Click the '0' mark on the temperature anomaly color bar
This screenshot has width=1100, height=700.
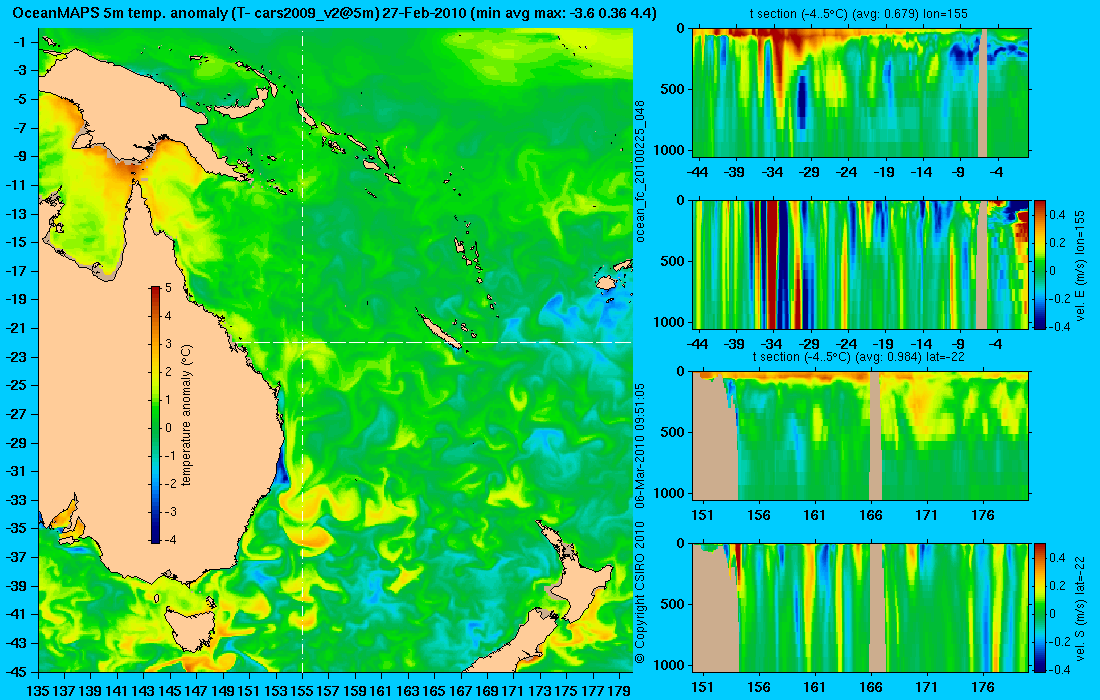point(168,427)
